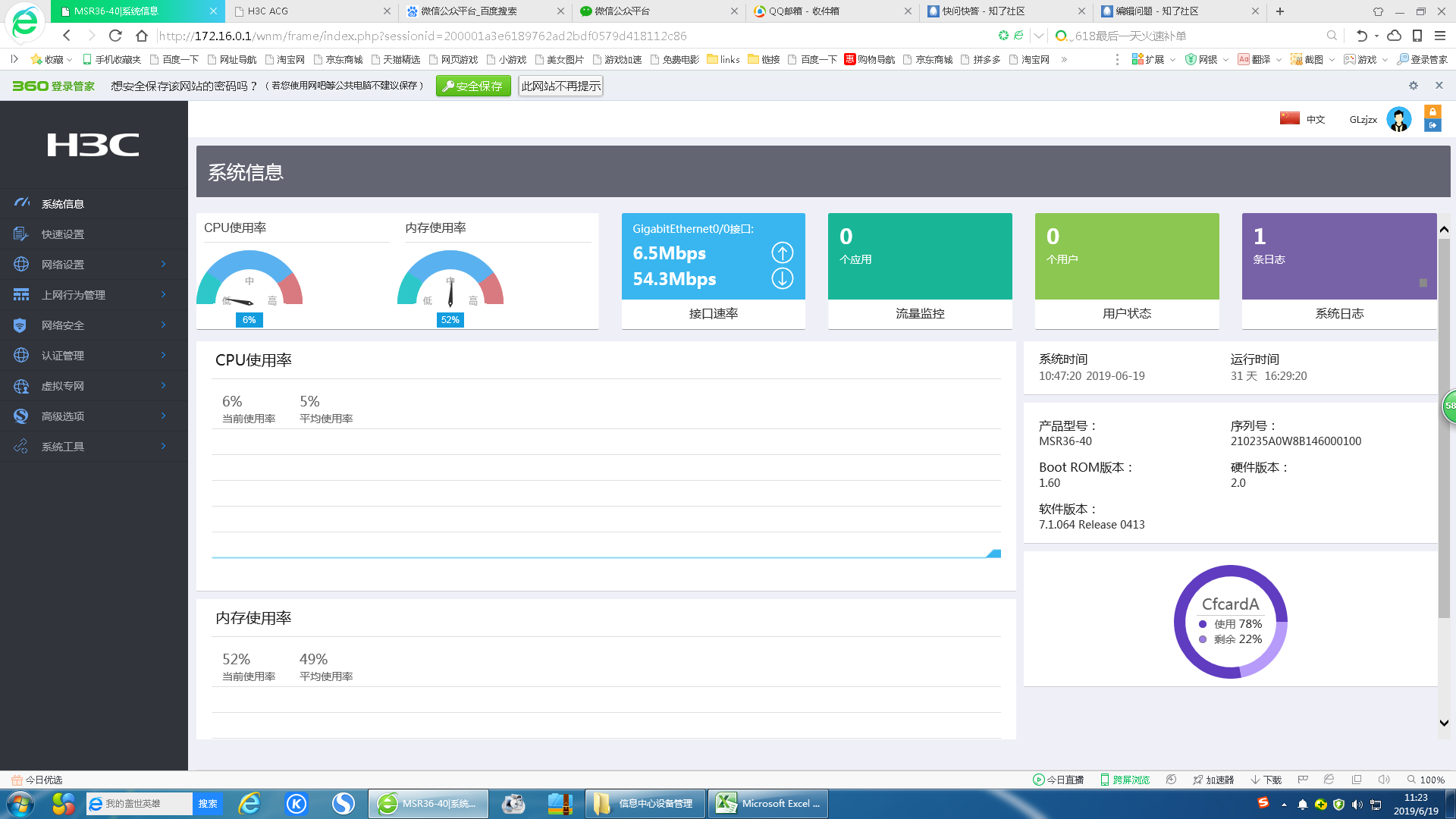Click the user avatar icon next to GLzjzx

(x=1398, y=119)
